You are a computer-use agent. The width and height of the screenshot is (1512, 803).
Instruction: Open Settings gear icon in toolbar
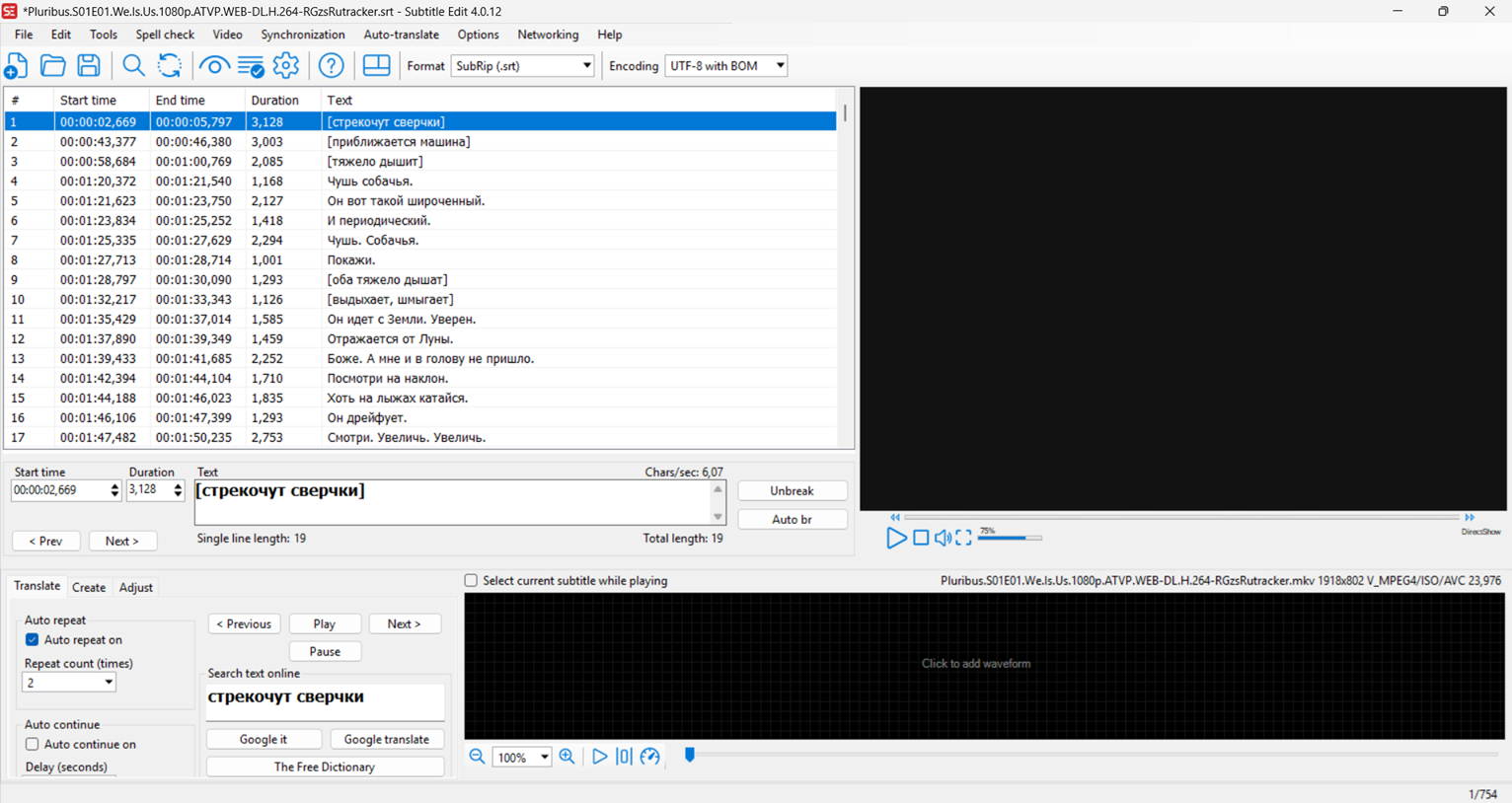(286, 66)
